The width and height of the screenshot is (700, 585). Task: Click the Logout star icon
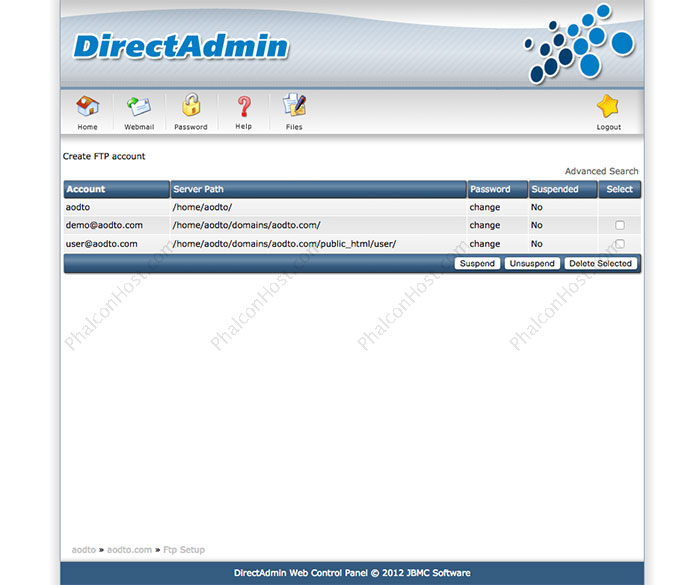(x=608, y=106)
